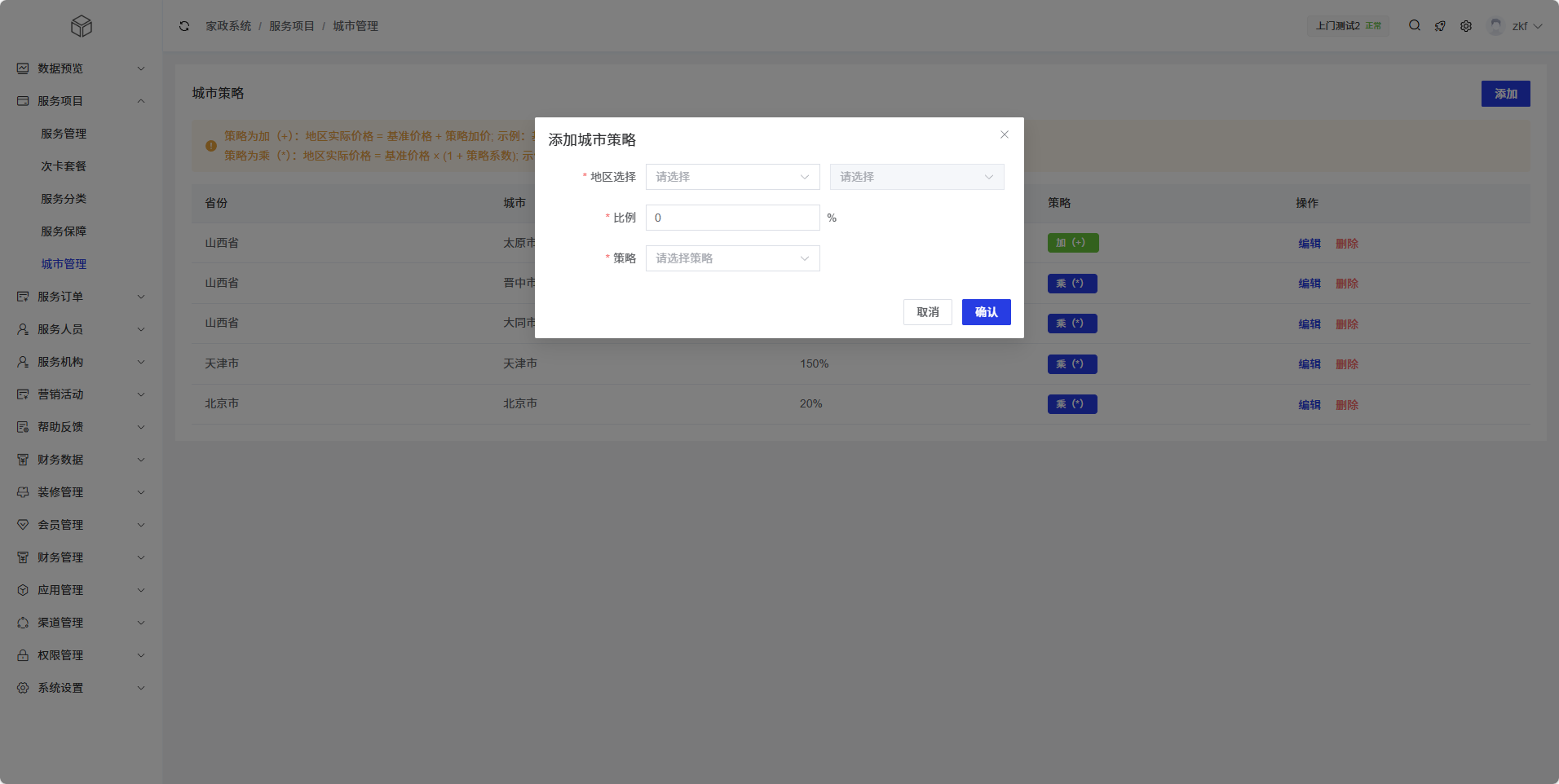The height and width of the screenshot is (784, 1559).
Task: Click the 系统设置 gear icon in sidebar
Action: tap(23, 688)
